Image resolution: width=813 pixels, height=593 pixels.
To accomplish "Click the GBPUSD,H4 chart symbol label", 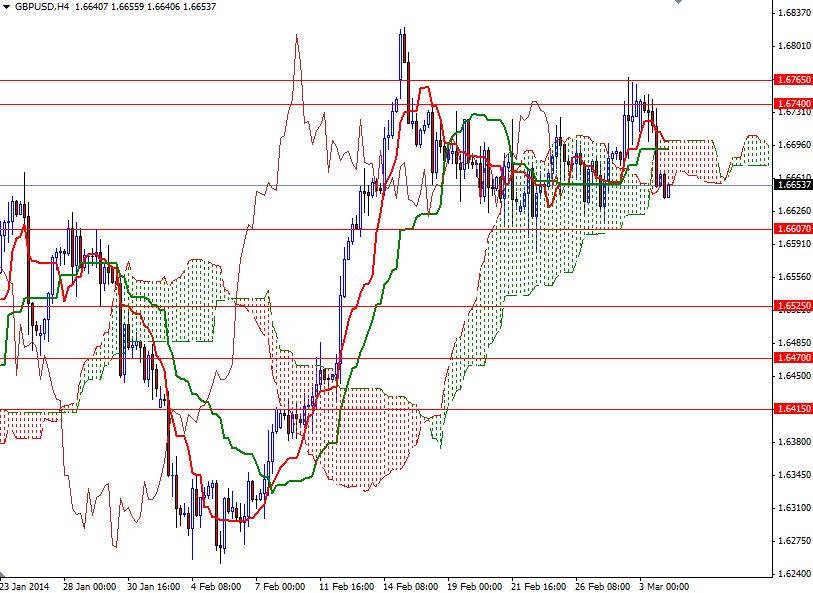I will (42, 9).
